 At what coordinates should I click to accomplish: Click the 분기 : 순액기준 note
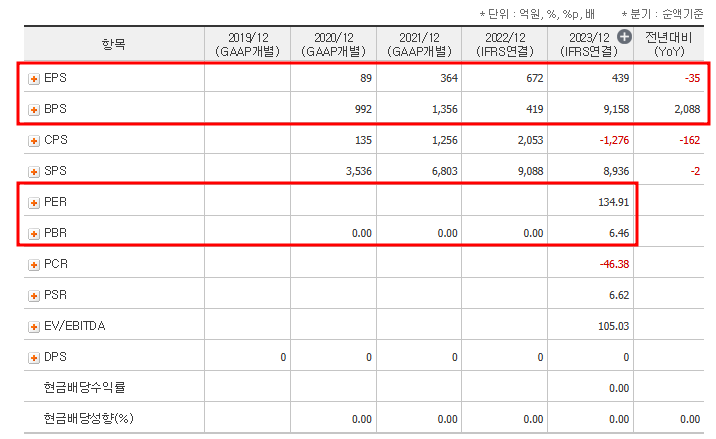pyautogui.click(x=662, y=14)
